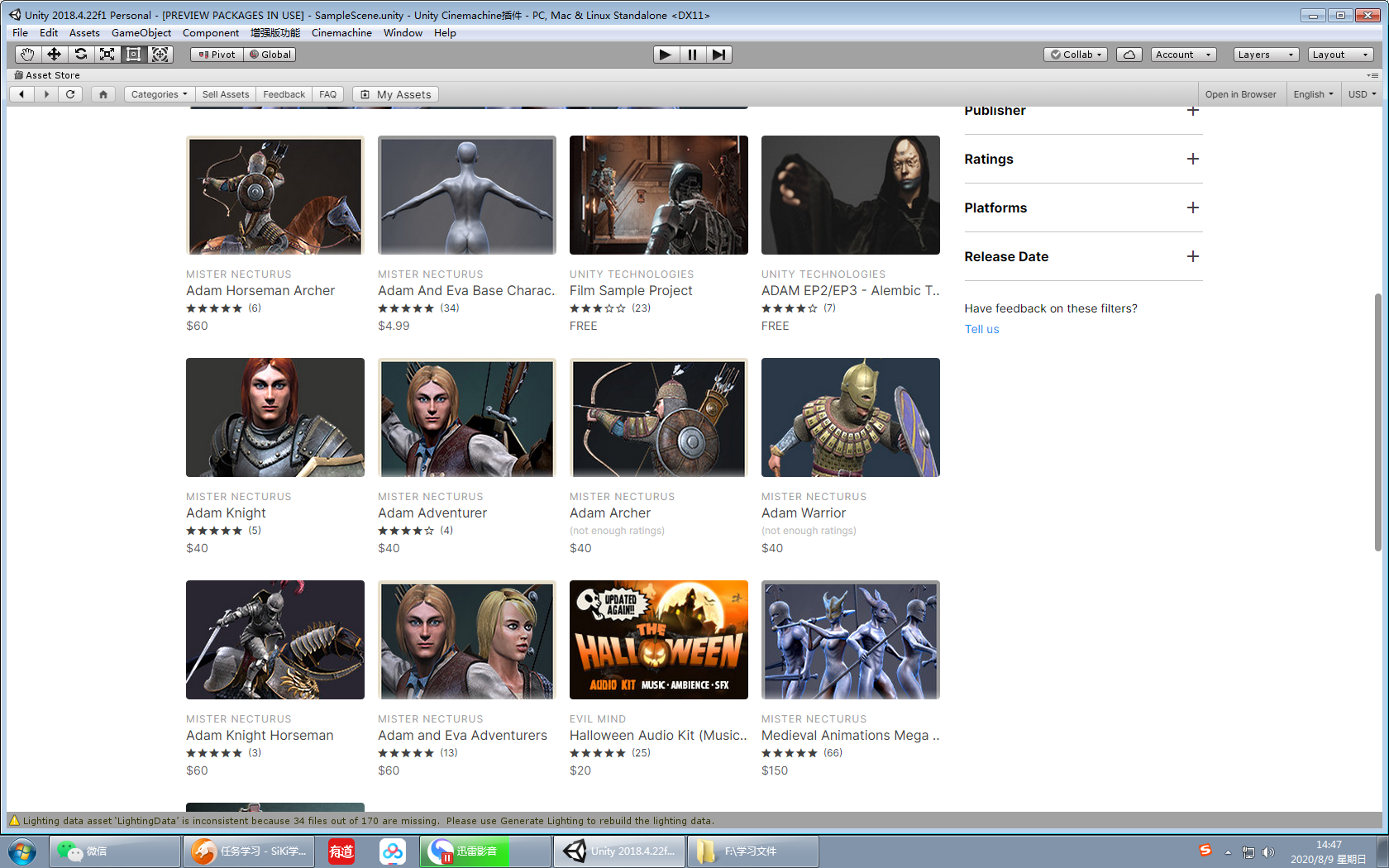Open the File menu
1389x868 pixels.
pyautogui.click(x=20, y=33)
